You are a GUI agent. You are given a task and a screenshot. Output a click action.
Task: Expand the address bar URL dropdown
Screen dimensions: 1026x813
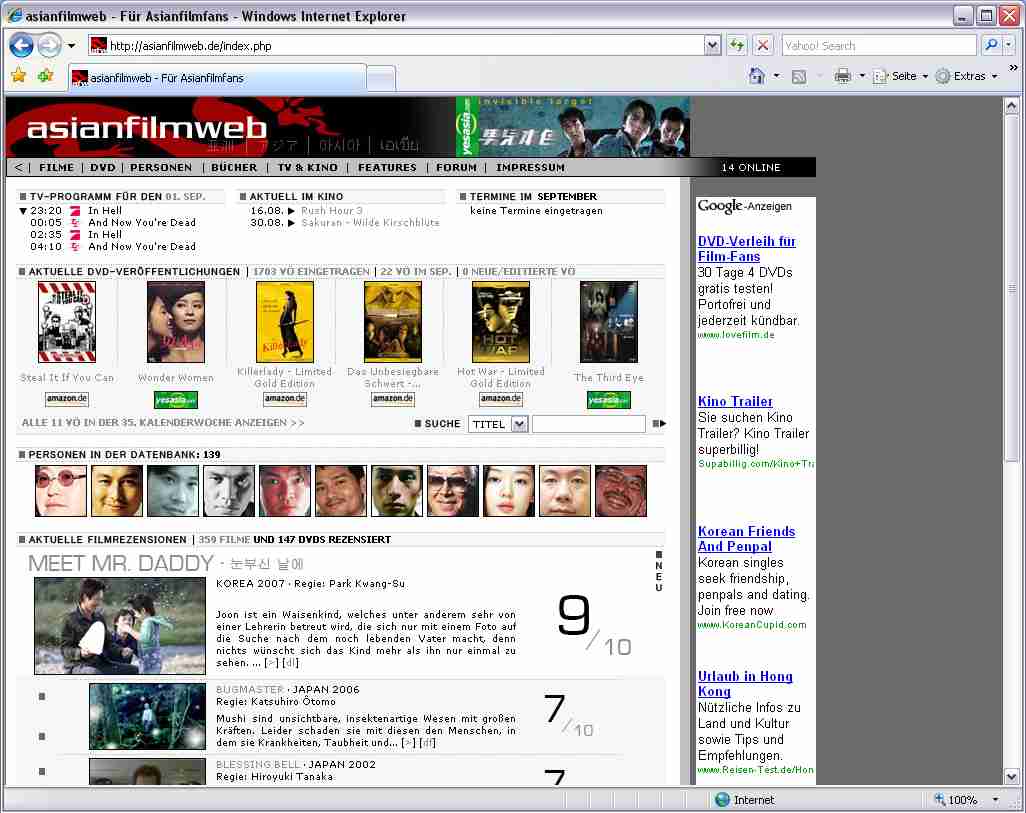coord(712,45)
